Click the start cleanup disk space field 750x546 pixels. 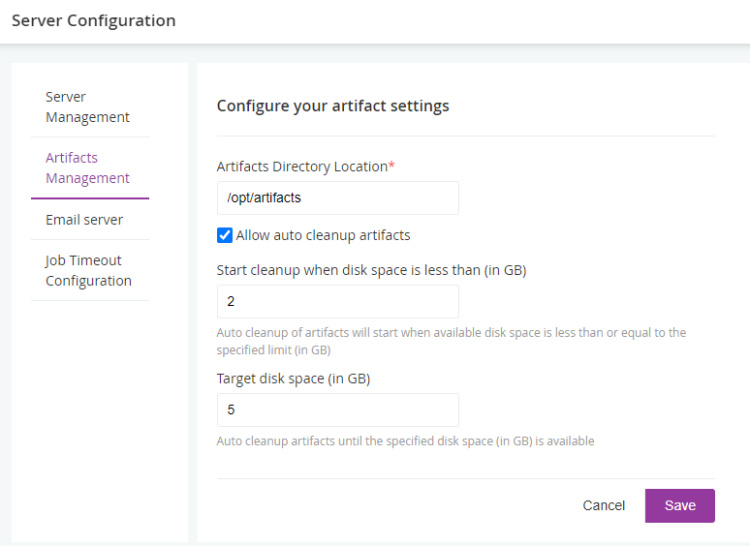pyautogui.click(x=337, y=301)
